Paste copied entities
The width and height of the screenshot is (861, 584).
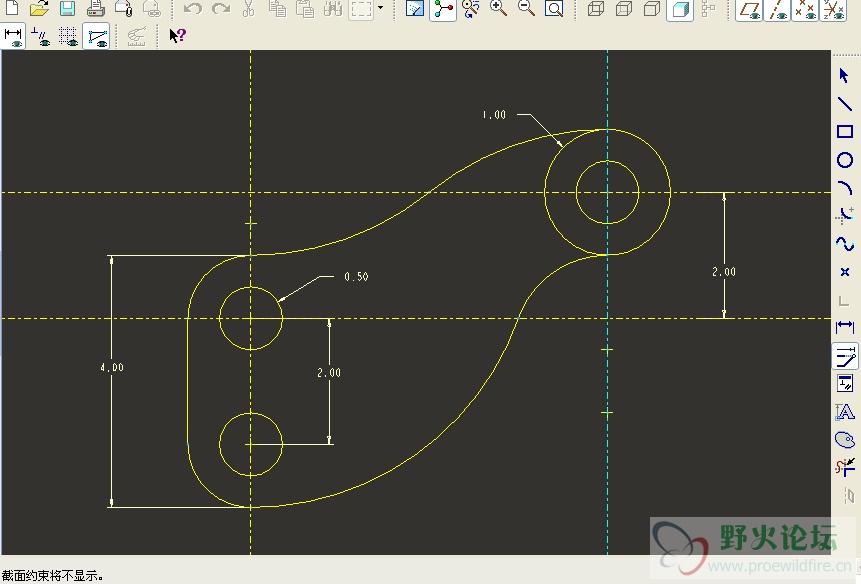pyautogui.click(x=305, y=8)
